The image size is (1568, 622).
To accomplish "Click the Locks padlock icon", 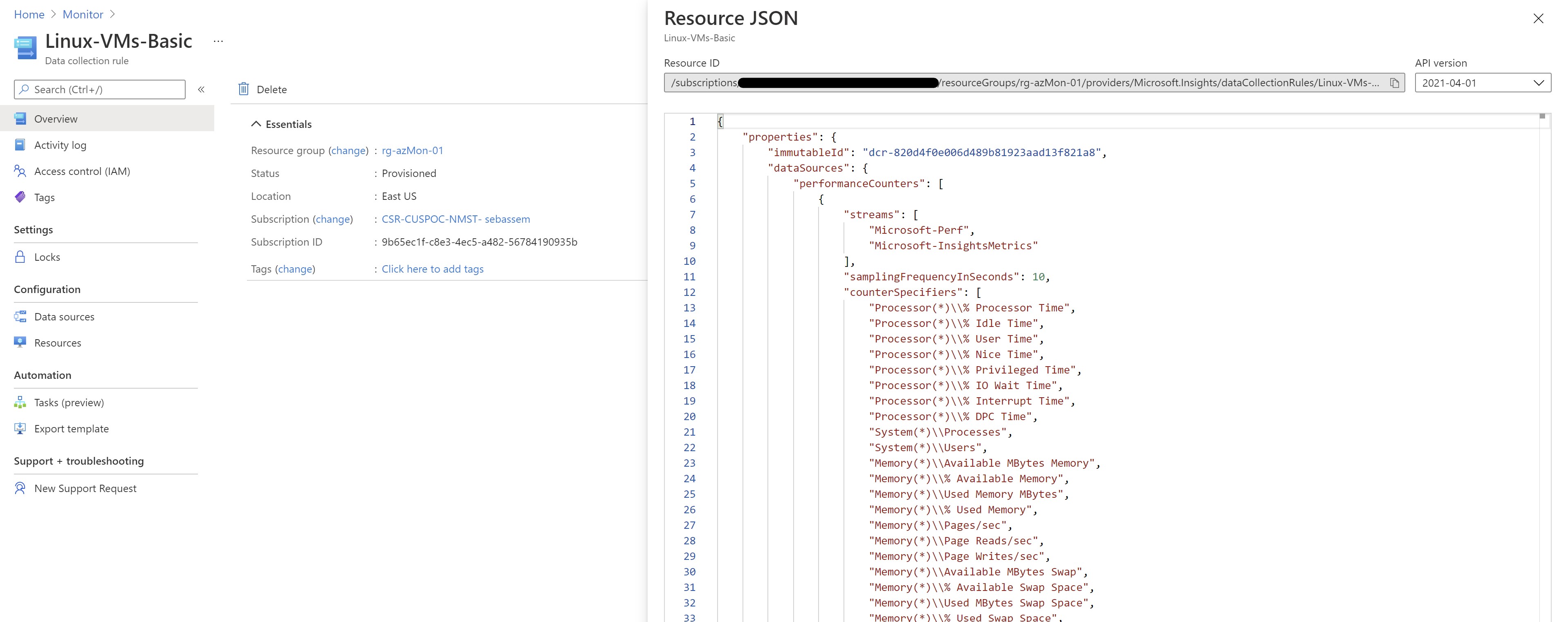I will point(20,257).
